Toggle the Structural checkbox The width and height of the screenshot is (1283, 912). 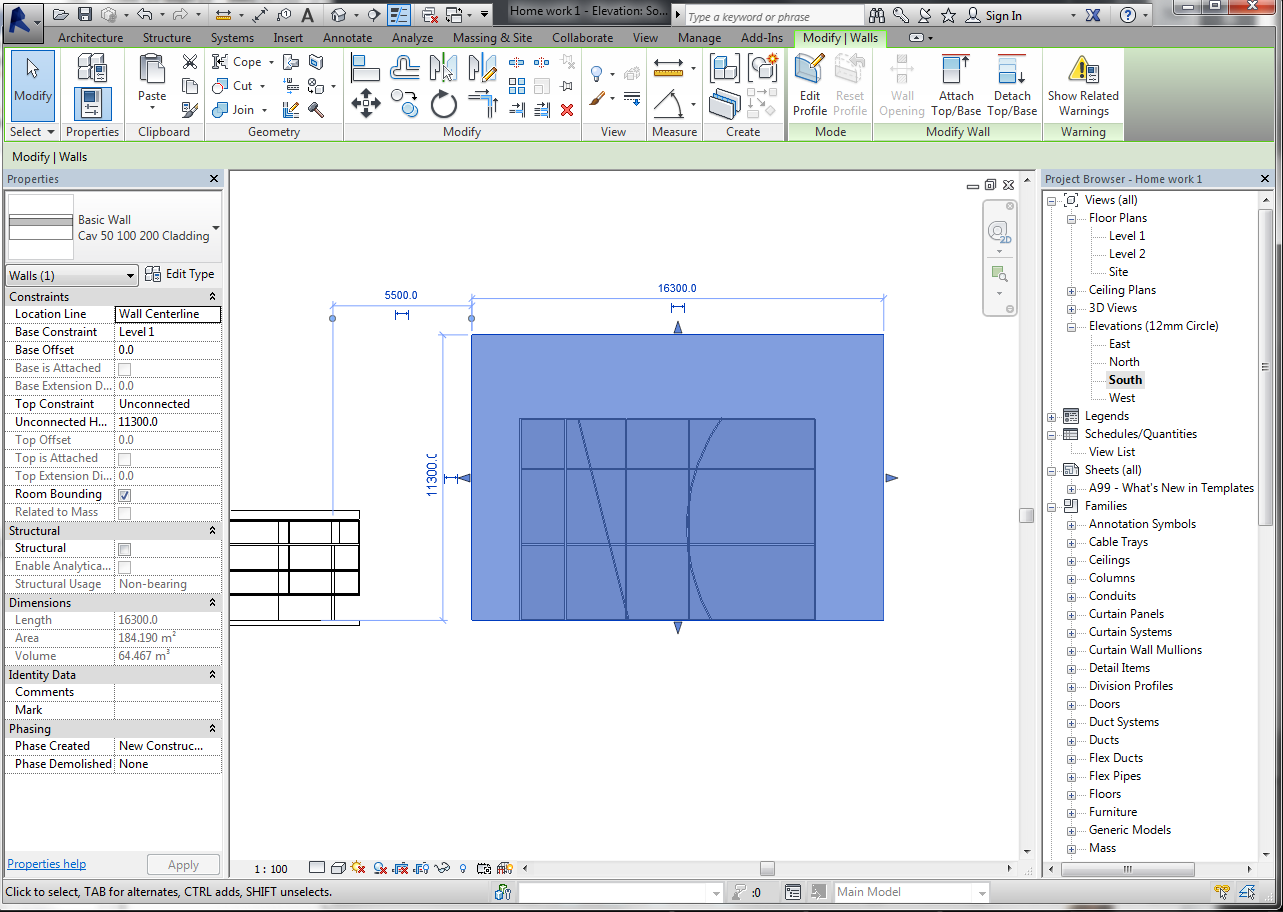tap(123, 548)
